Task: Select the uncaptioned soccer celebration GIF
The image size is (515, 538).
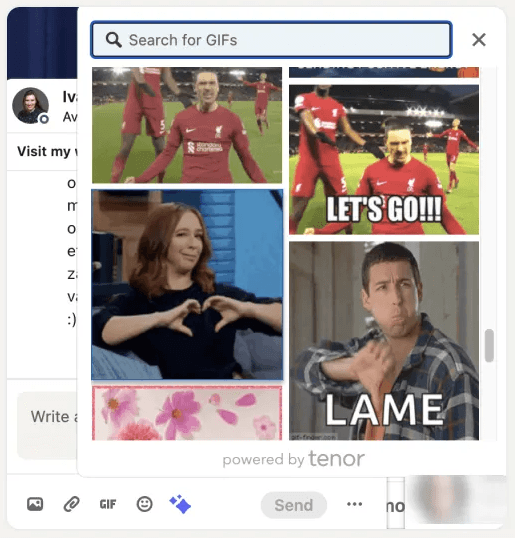Action: 187,125
